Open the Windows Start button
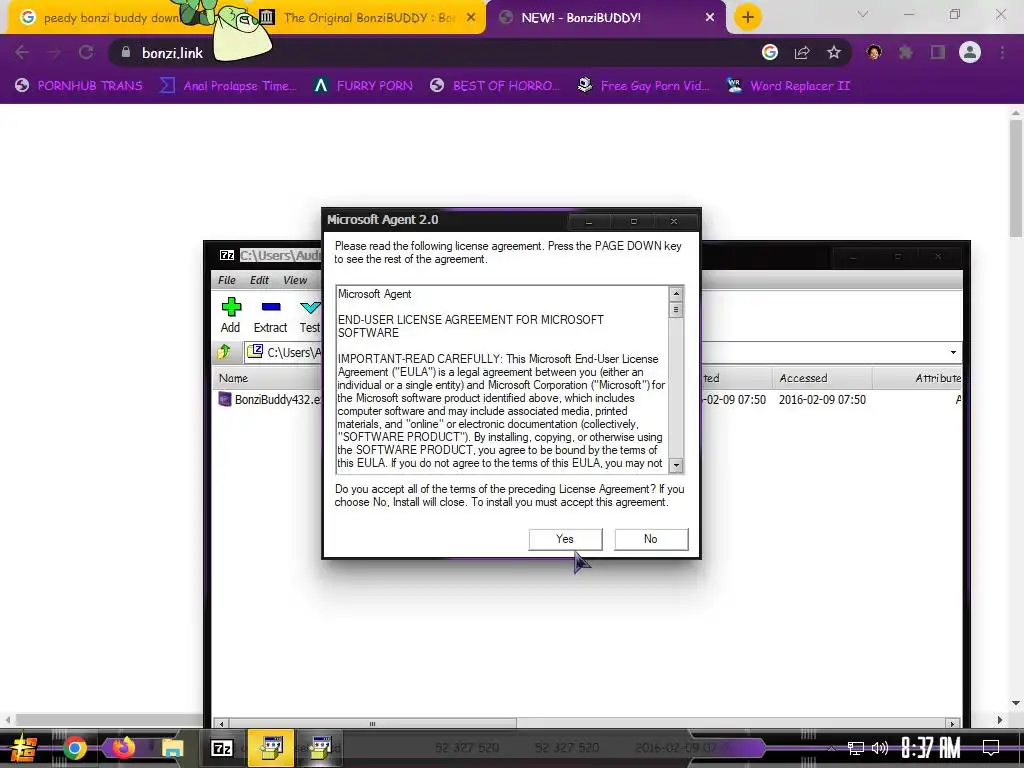The image size is (1024, 768). coord(24,748)
